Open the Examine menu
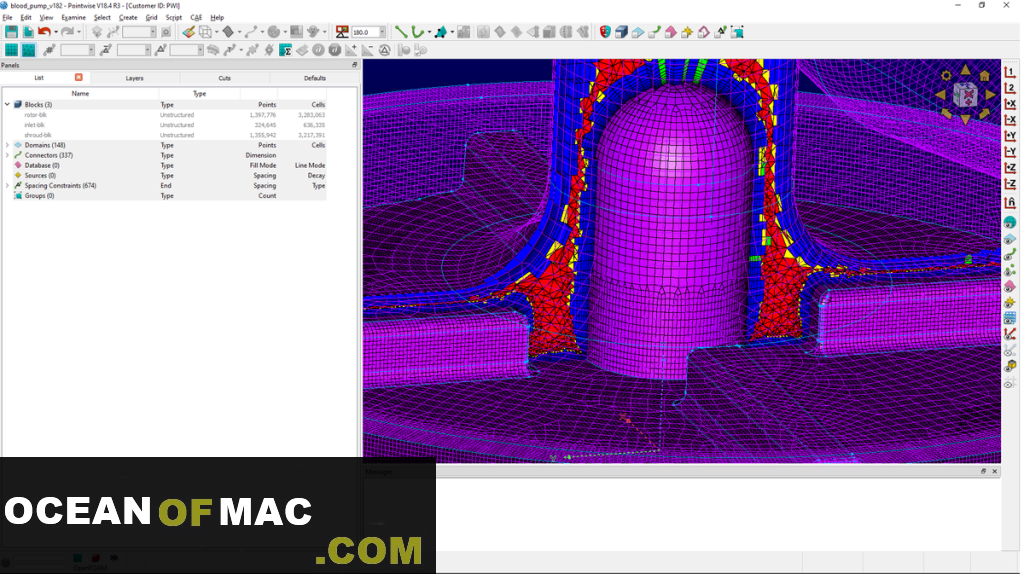Screen dimensions: 1024x574 pyautogui.click(x=73, y=18)
